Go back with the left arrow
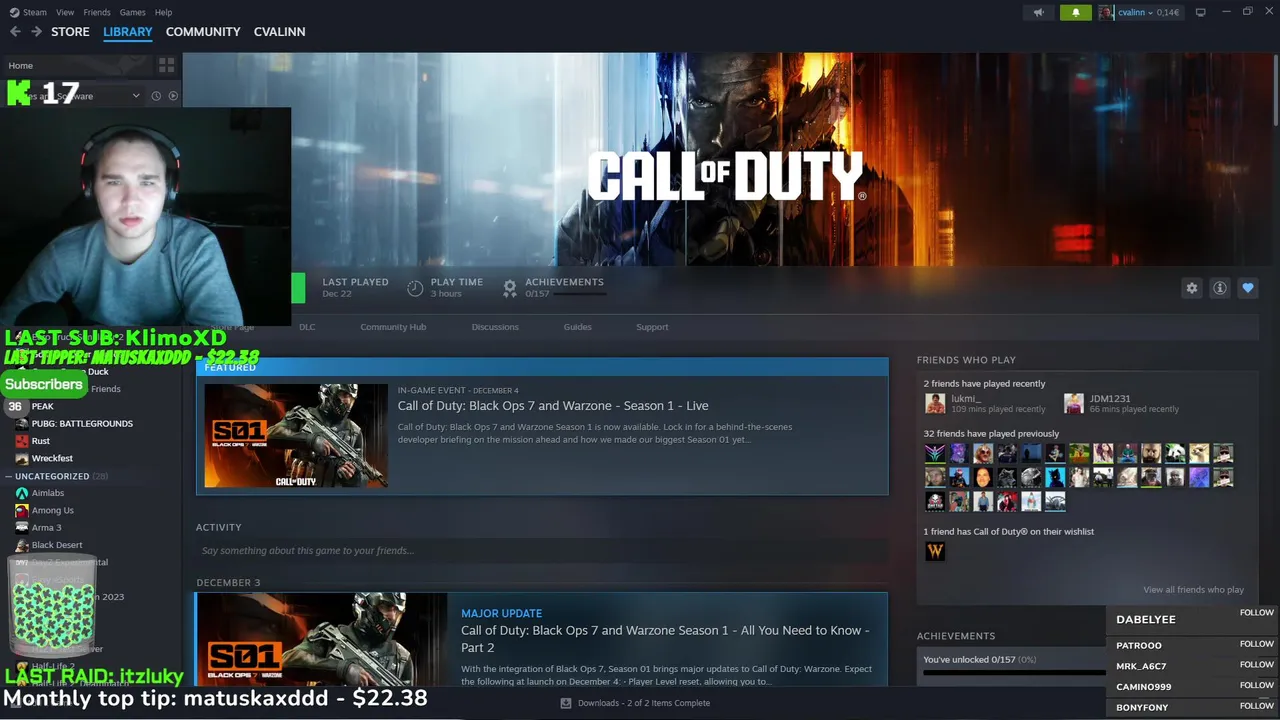The width and height of the screenshot is (1280, 720). [x=15, y=32]
